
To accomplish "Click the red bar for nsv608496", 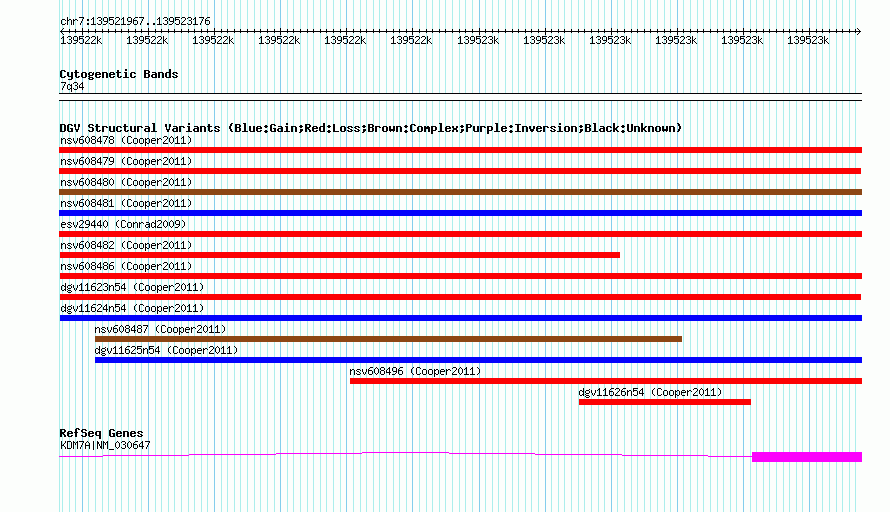I will [x=606, y=381].
